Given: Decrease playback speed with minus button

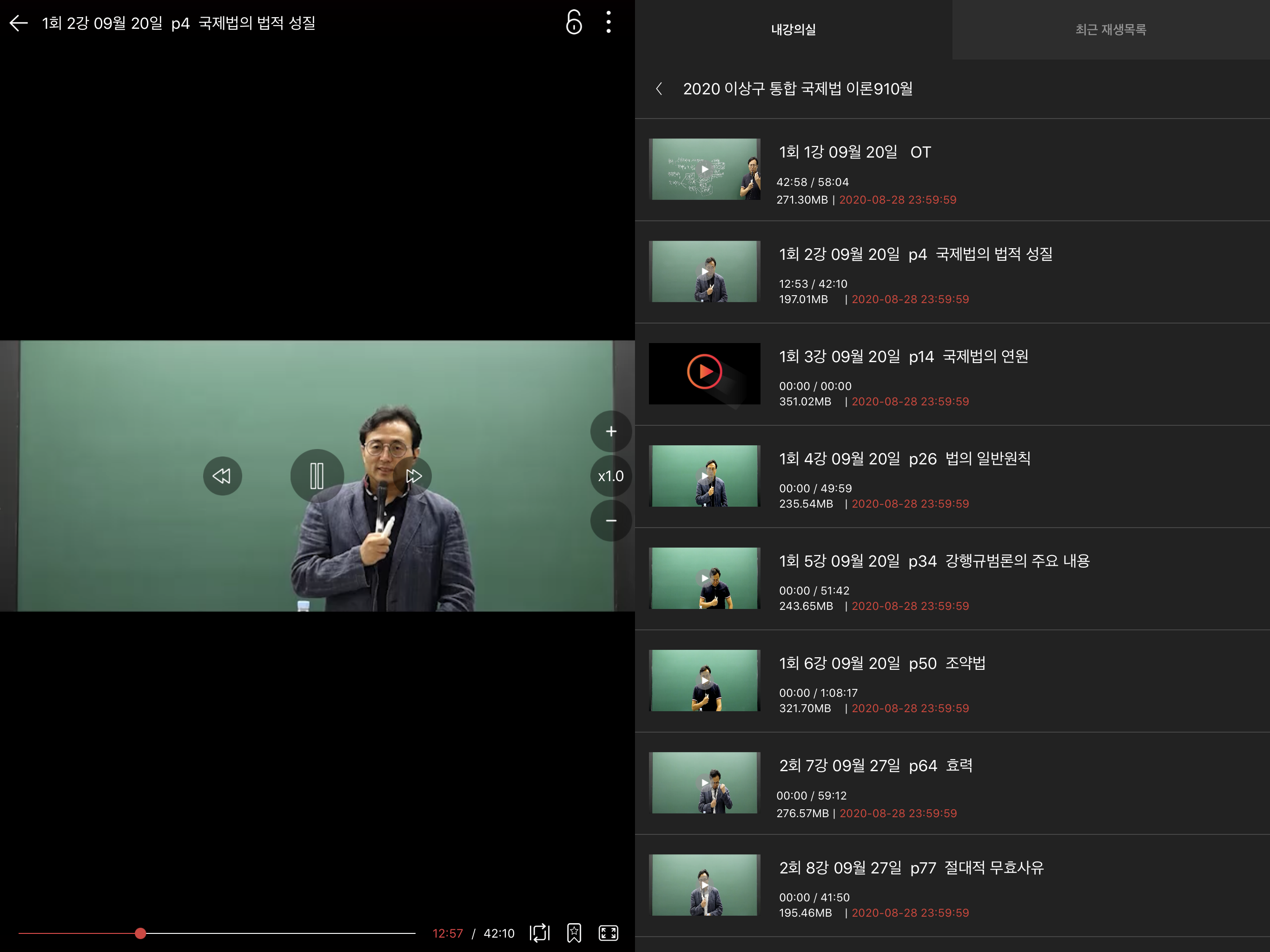Looking at the screenshot, I should tap(611, 521).
